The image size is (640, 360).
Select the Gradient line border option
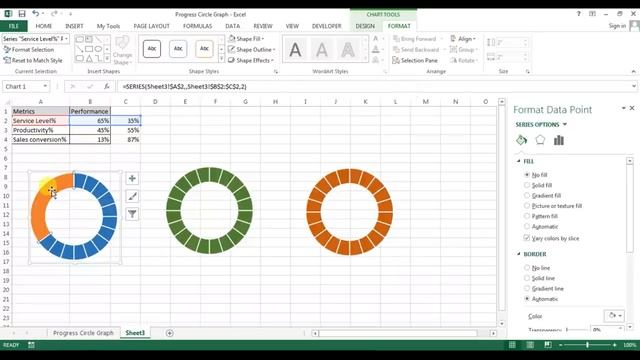[x=527, y=289]
